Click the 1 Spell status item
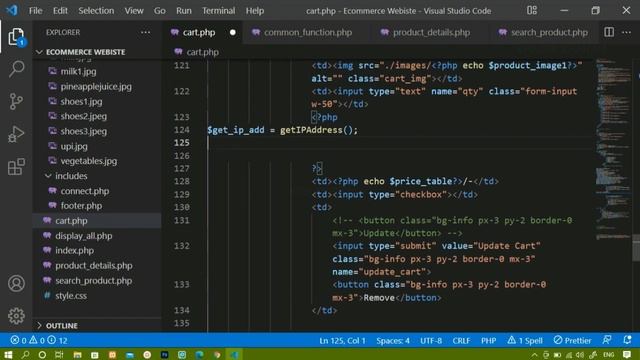640x360 pixels. tap(525, 340)
